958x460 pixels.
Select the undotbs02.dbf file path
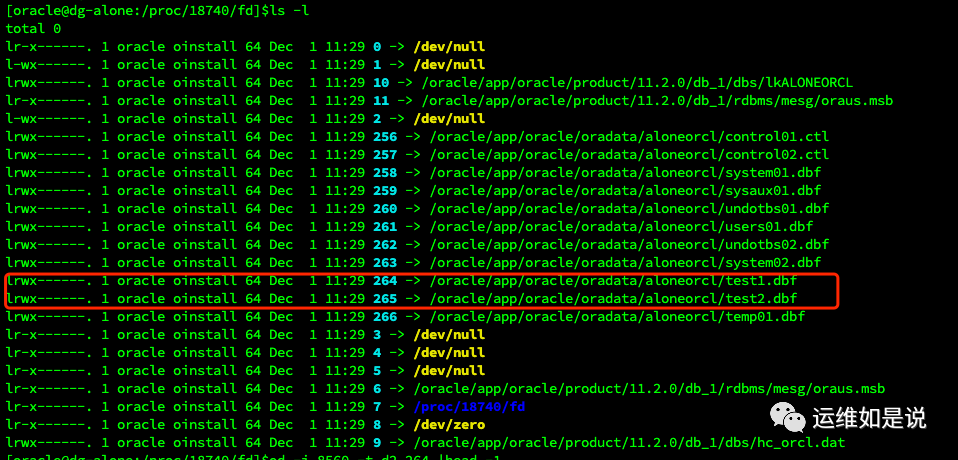(x=629, y=245)
